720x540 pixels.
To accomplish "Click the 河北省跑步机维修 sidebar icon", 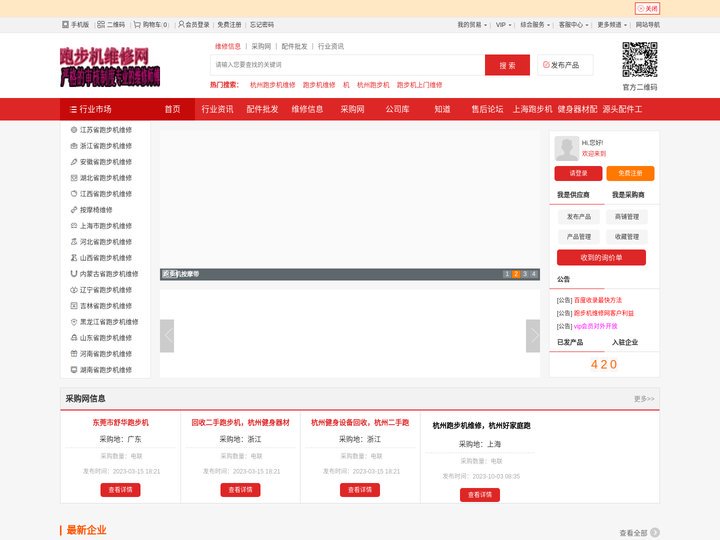I will click(73, 242).
